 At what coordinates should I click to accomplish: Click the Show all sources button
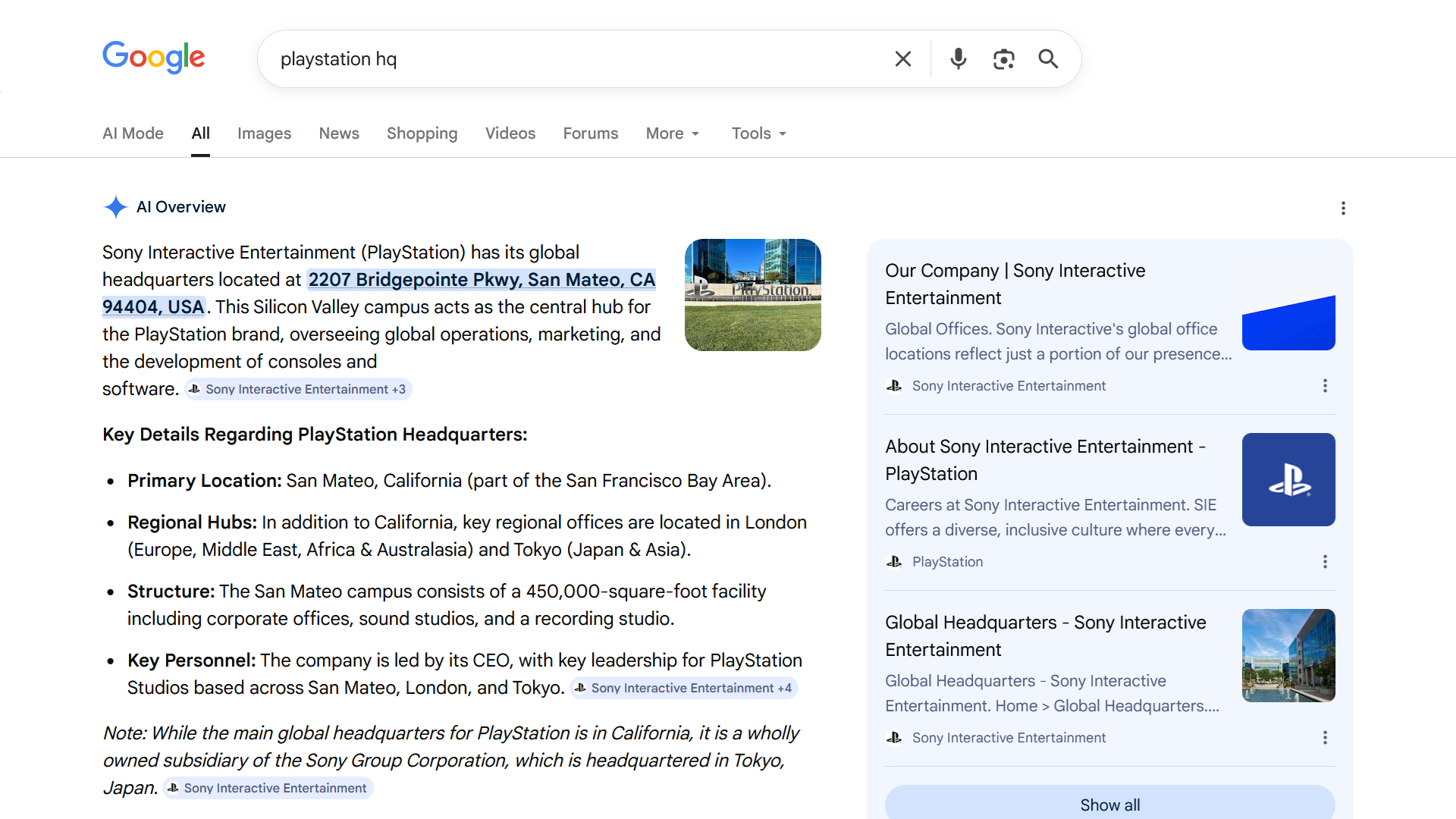(x=1109, y=805)
